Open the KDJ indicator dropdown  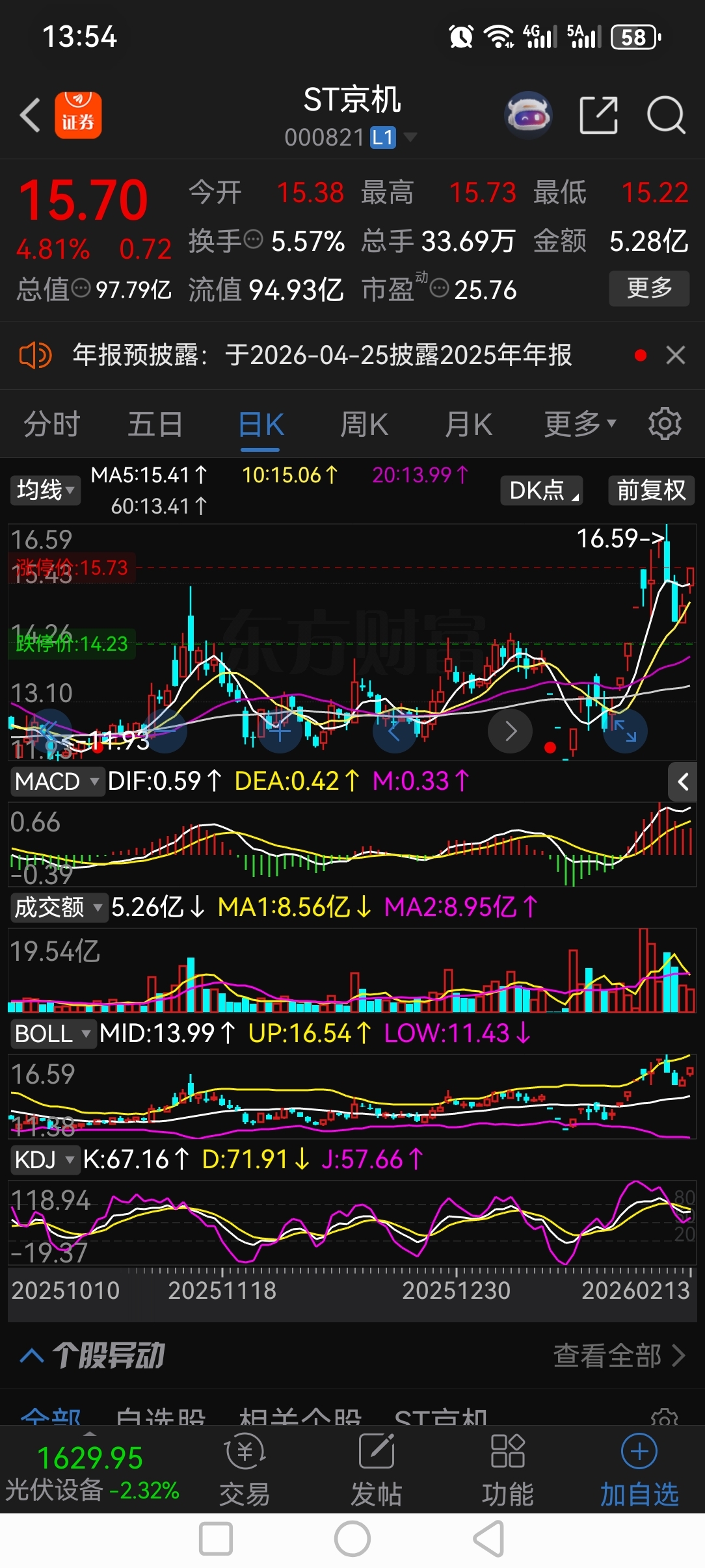tap(45, 1160)
